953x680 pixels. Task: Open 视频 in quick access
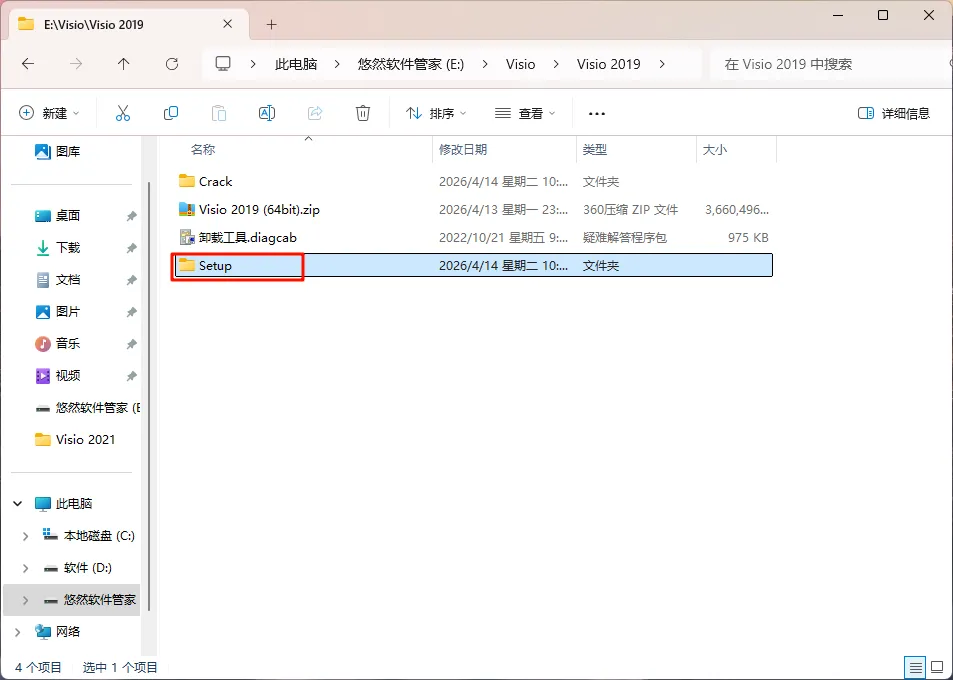point(58,376)
